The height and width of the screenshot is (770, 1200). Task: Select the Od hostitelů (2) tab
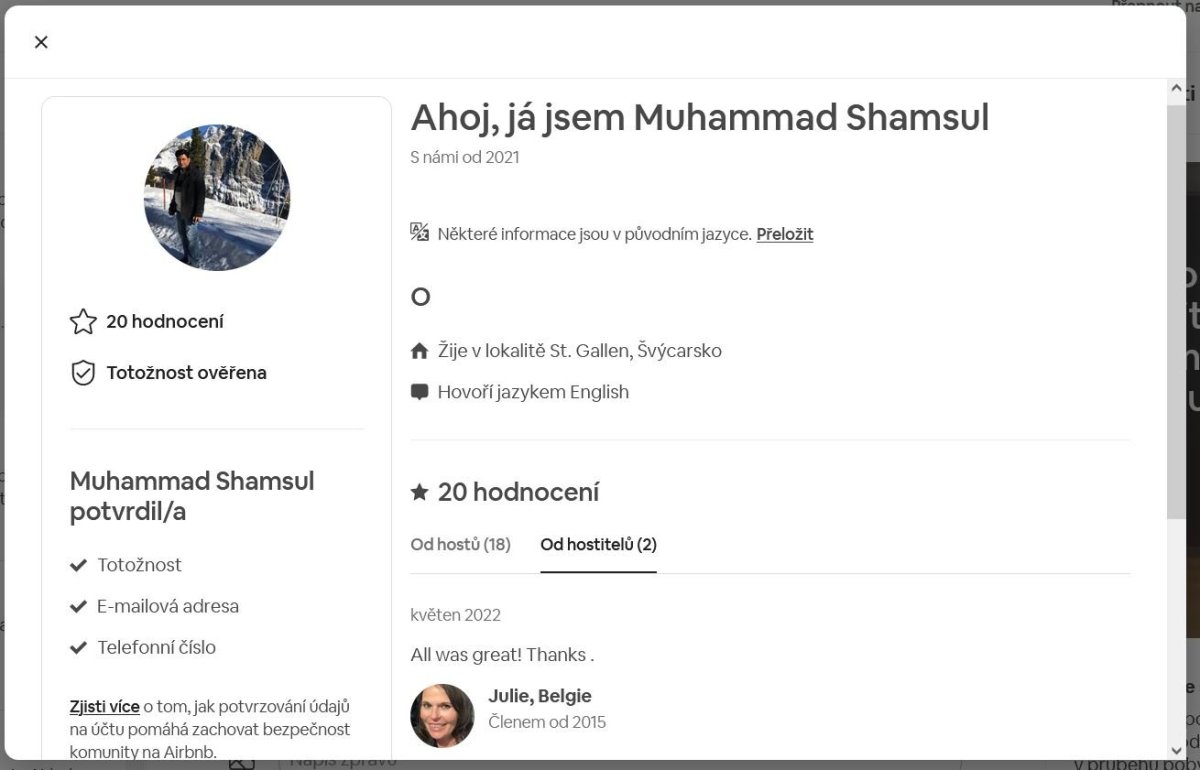pyautogui.click(x=598, y=544)
